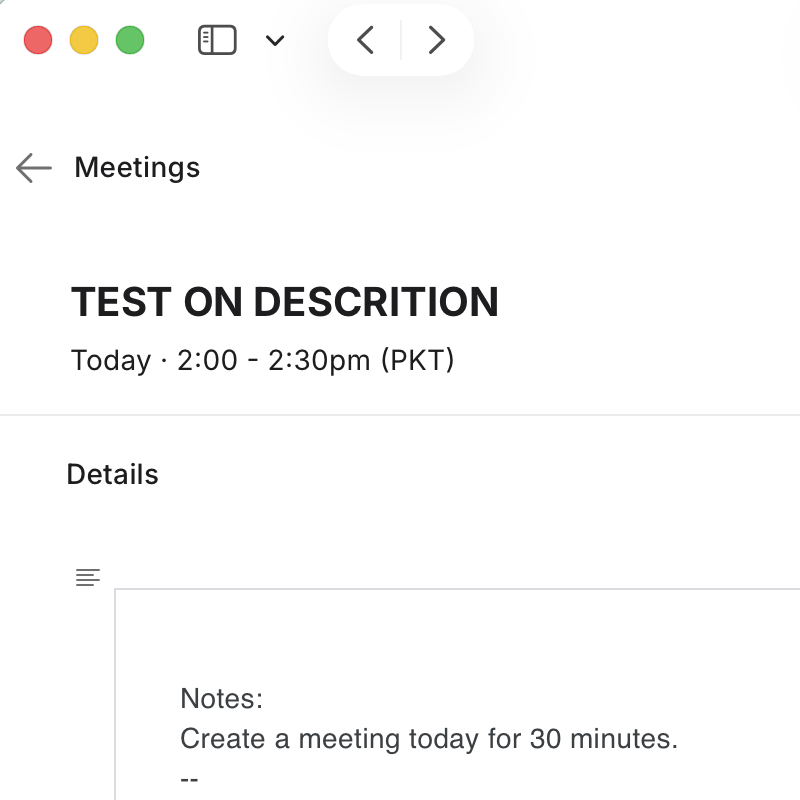Go back using the left chevron
Image resolution: width=800 pixels, height=800 pixels.
(x=366, y=40)
